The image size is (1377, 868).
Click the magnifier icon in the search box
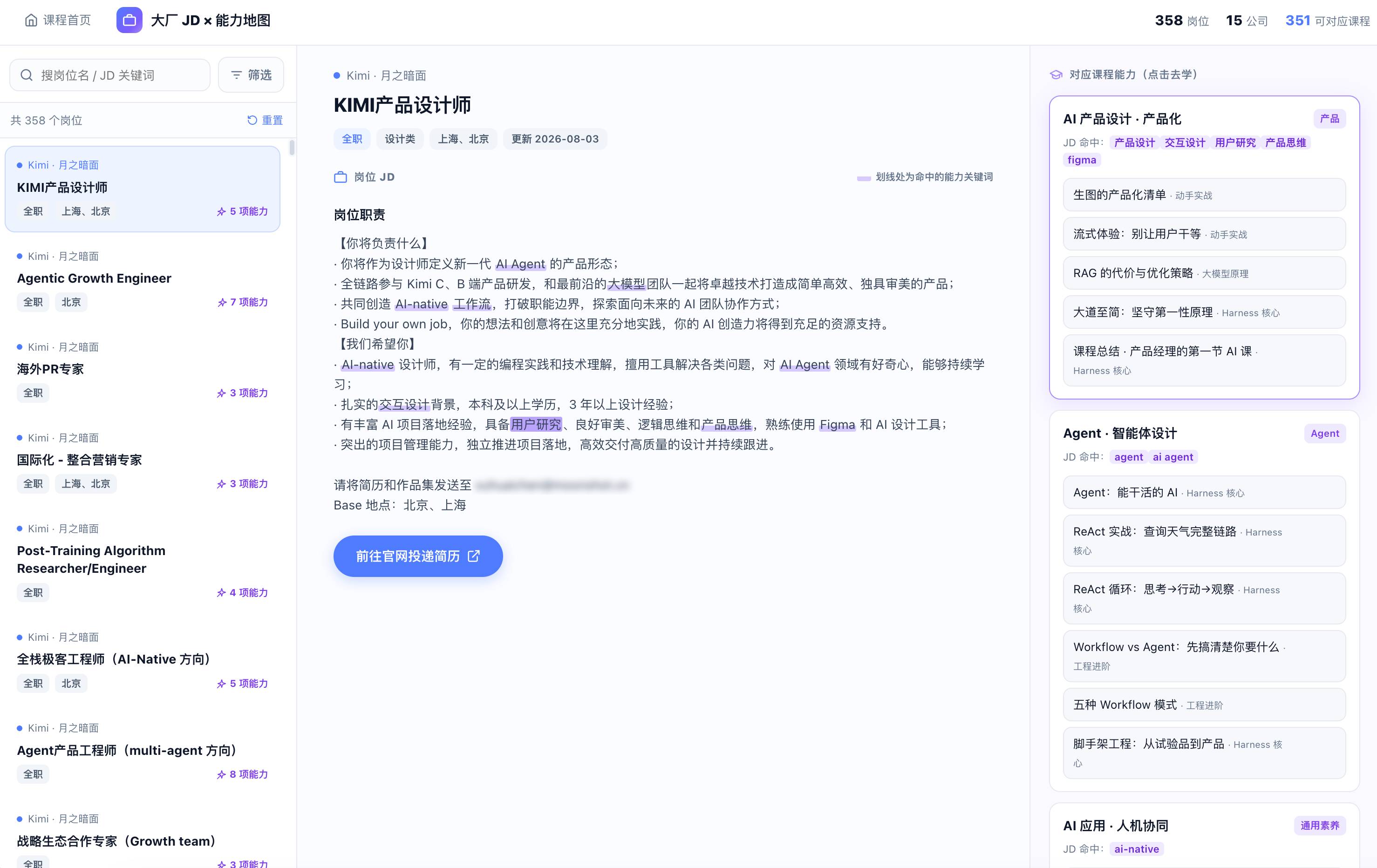(26, 75)
